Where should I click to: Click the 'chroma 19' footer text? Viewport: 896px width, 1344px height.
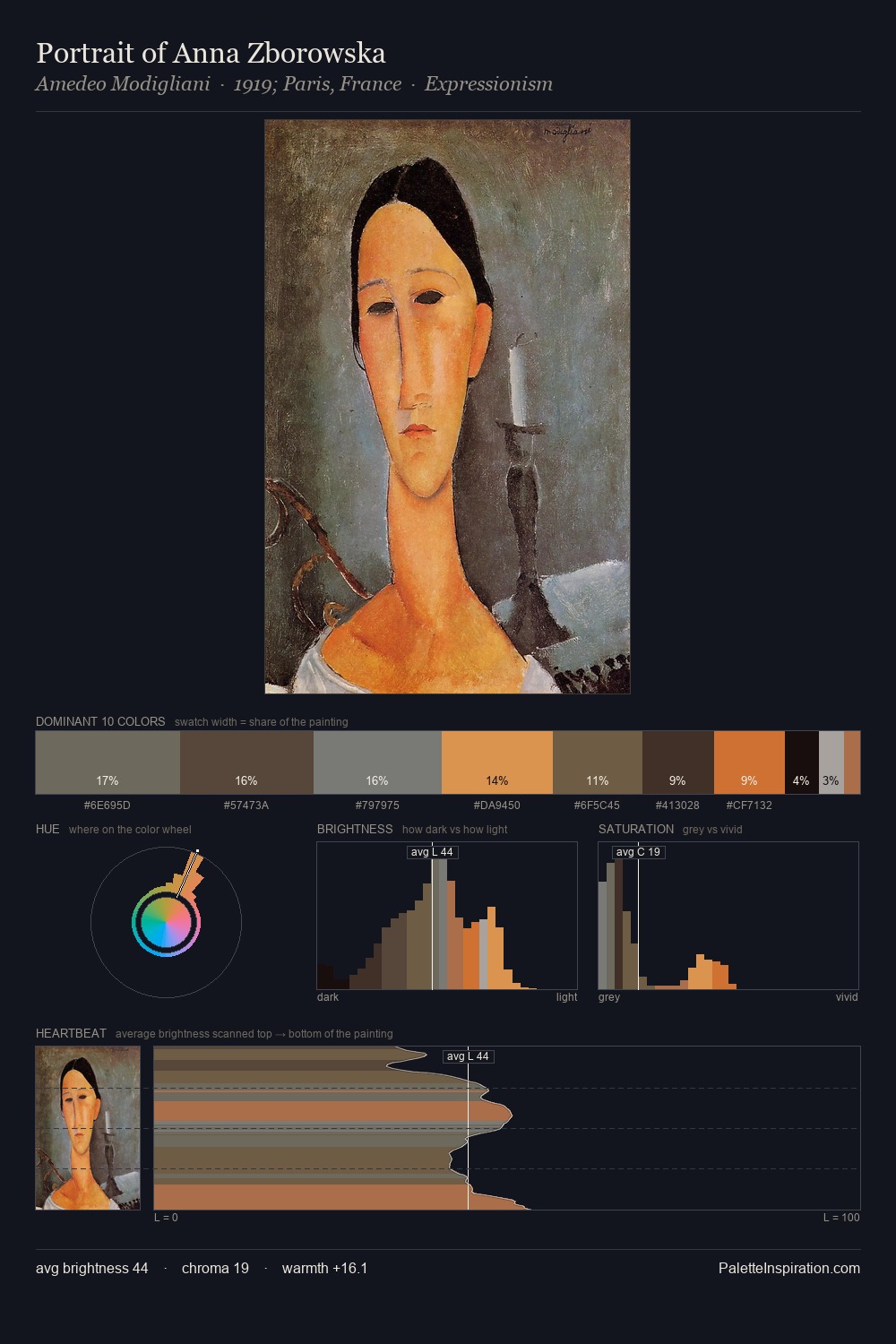tap(215, 1268)
